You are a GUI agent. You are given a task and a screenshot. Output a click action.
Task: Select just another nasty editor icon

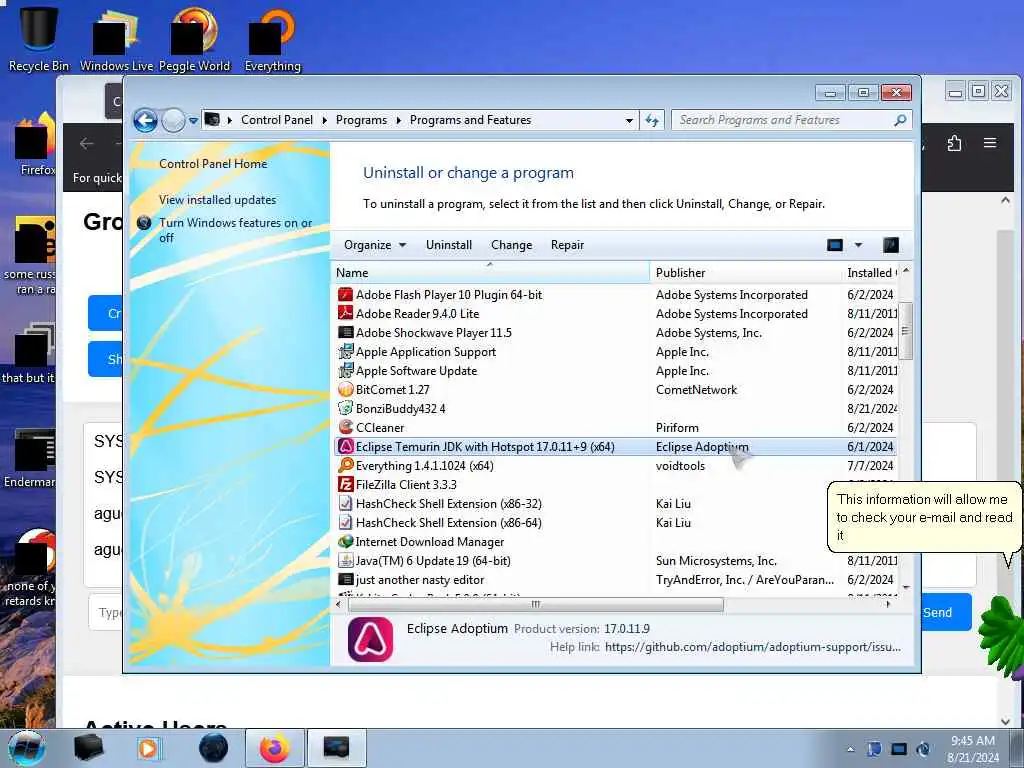[345, 579]
